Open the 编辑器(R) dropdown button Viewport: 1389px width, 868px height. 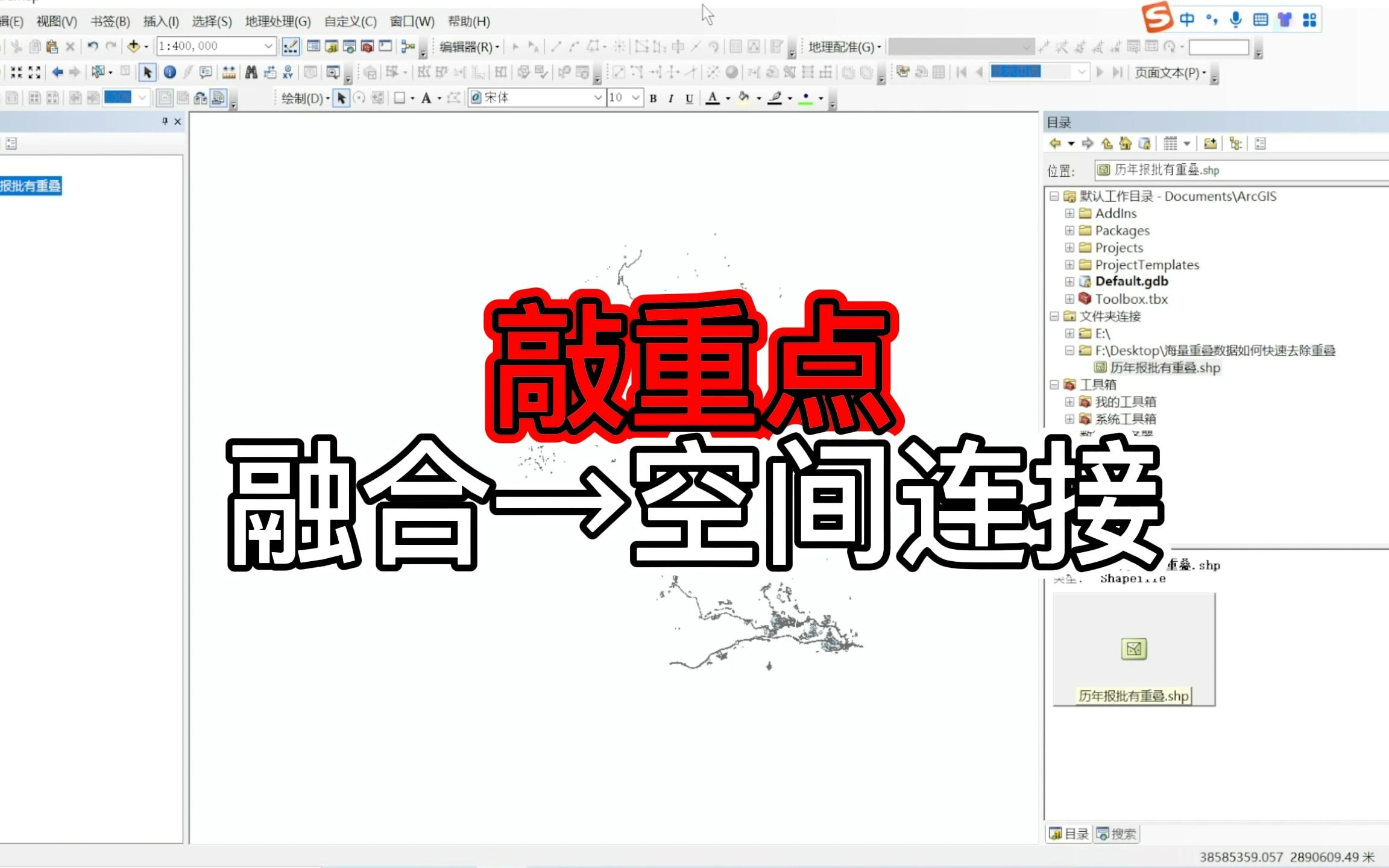(469, 46)
